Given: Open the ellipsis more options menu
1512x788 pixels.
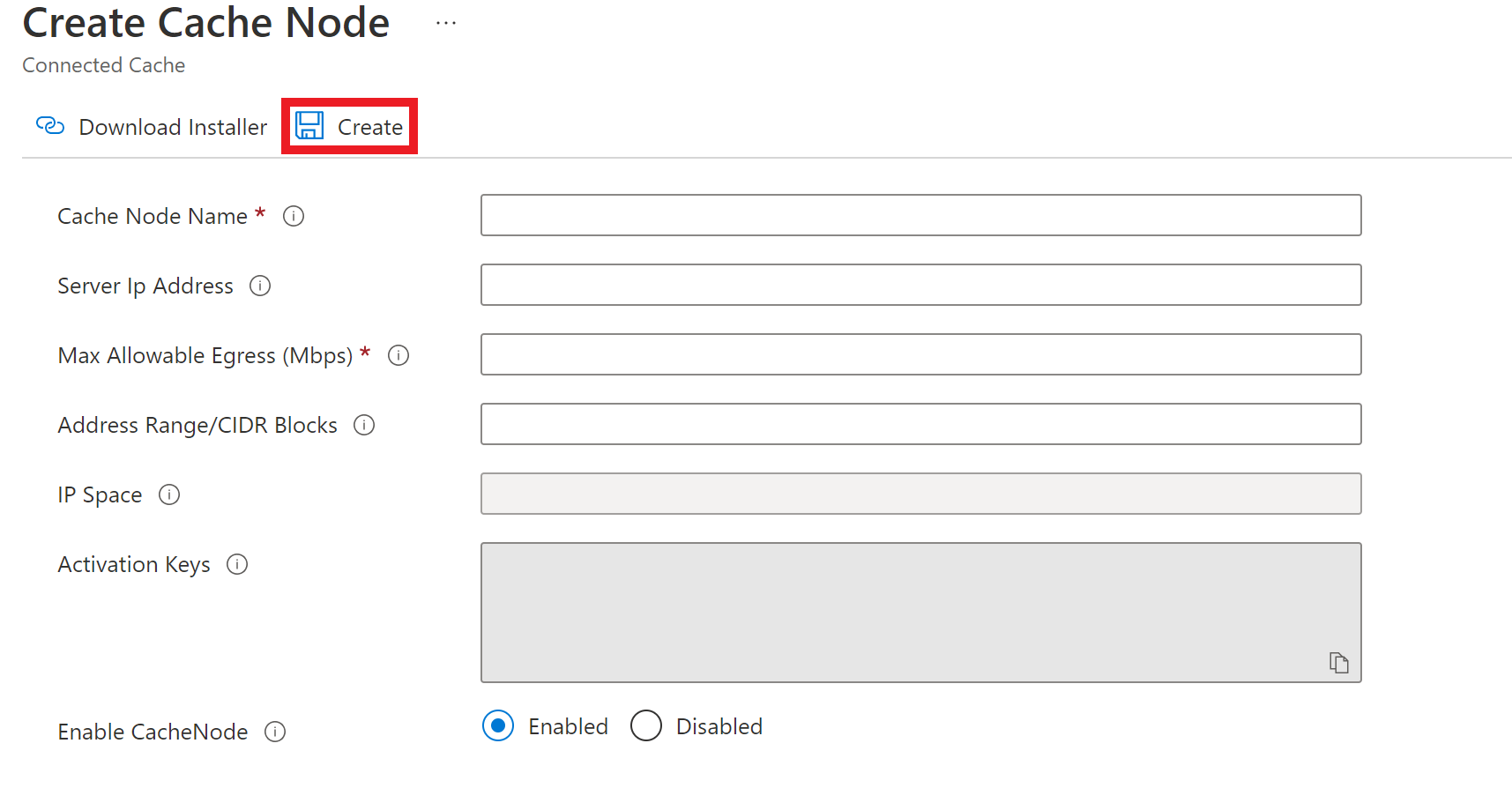Looking at the screenshot, I should [446, 24].
